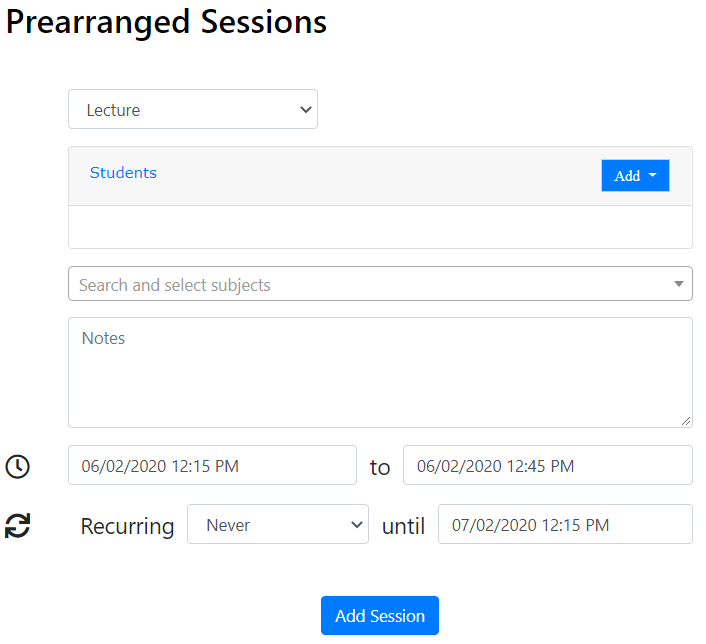The height and width of the screenshot is (644, 706).
Task: Click the chevron on the Lecture select box
Action: point(305,110)
